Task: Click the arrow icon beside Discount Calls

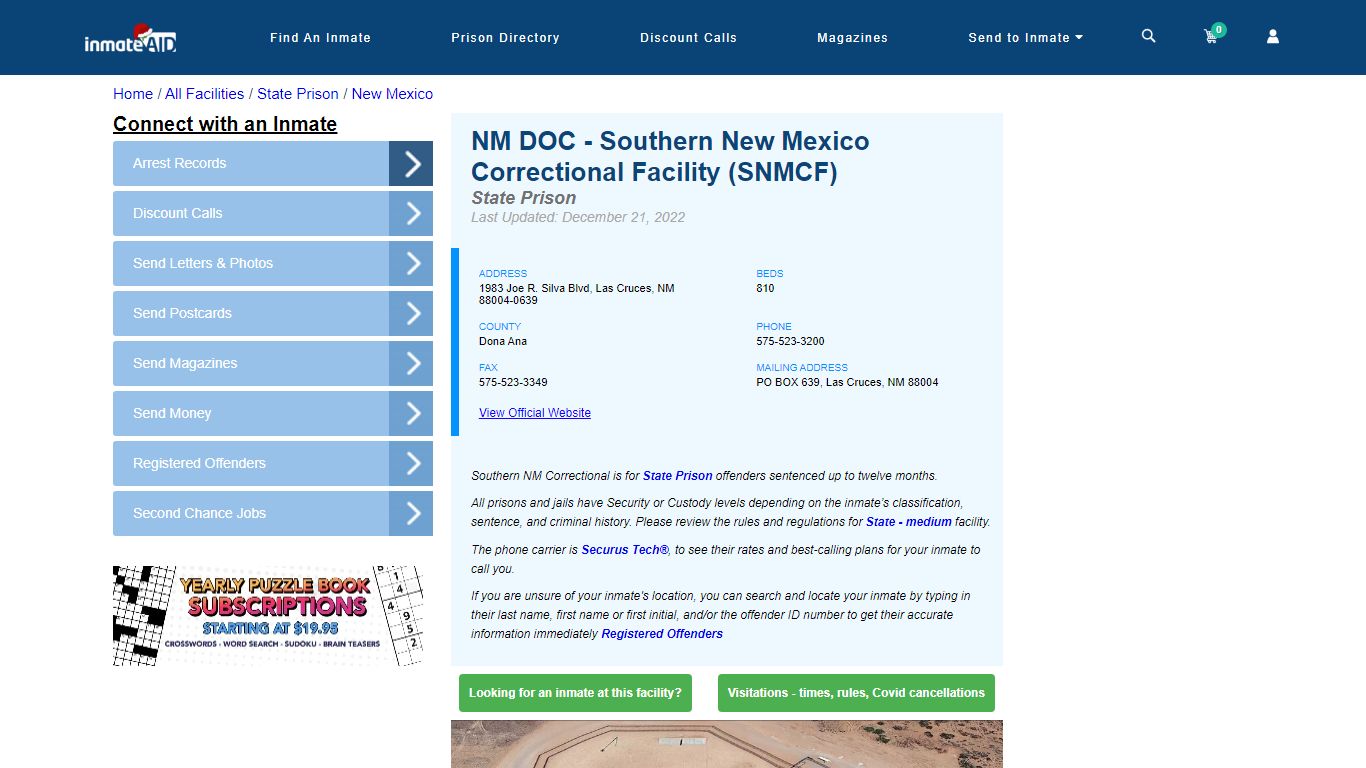Action: point(411,213)
